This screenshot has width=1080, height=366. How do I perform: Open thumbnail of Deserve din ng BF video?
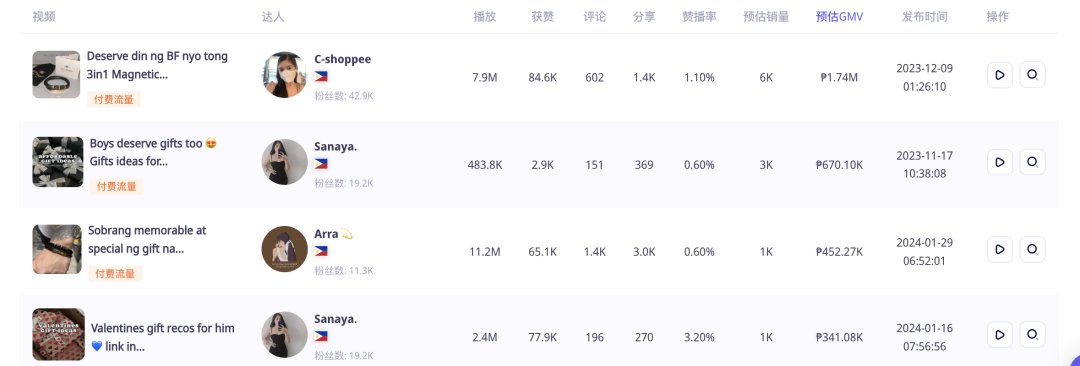pos(56,74)
